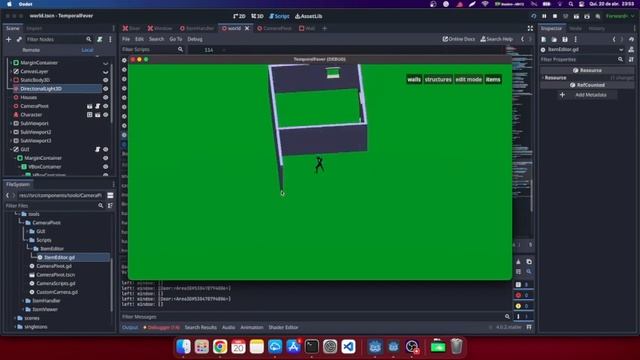Reload the running project

533,16
